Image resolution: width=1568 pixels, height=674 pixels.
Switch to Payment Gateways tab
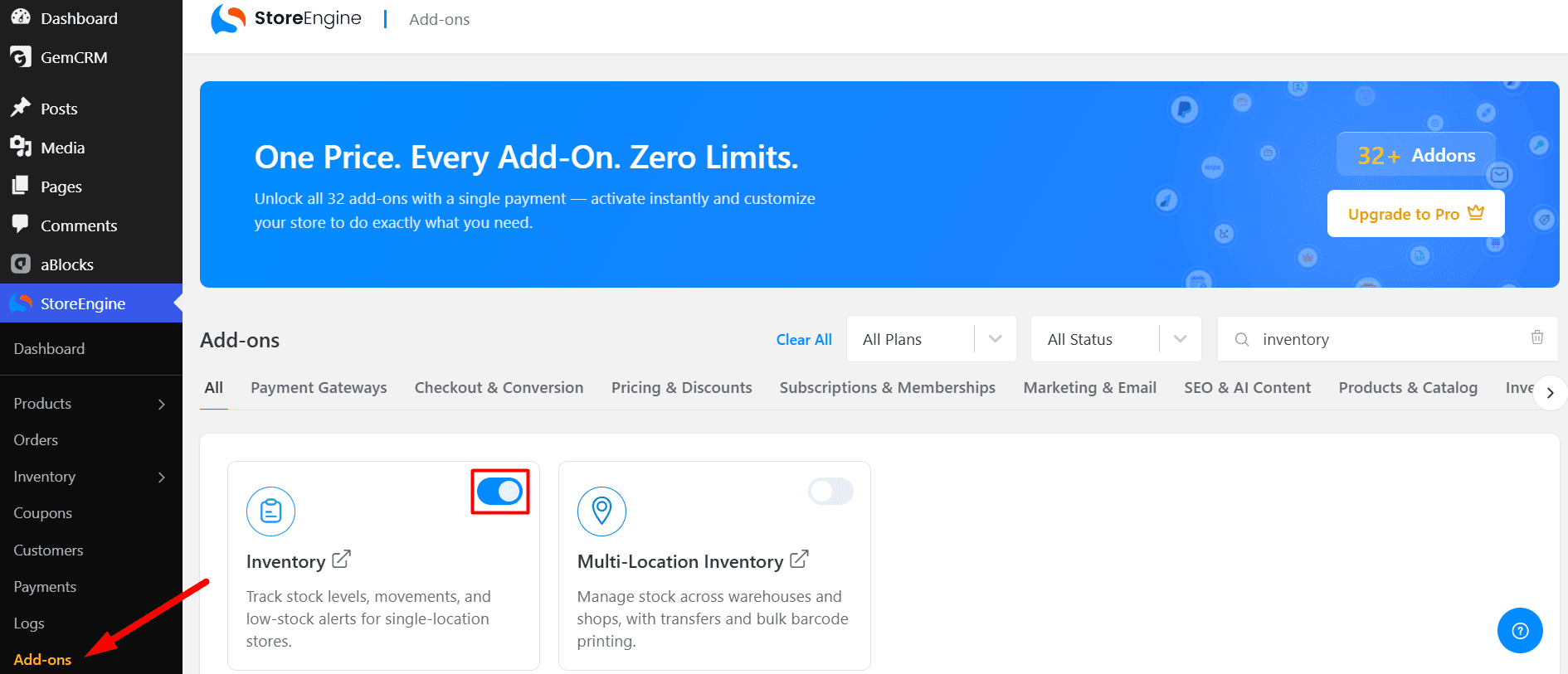[x=319, y=387]
